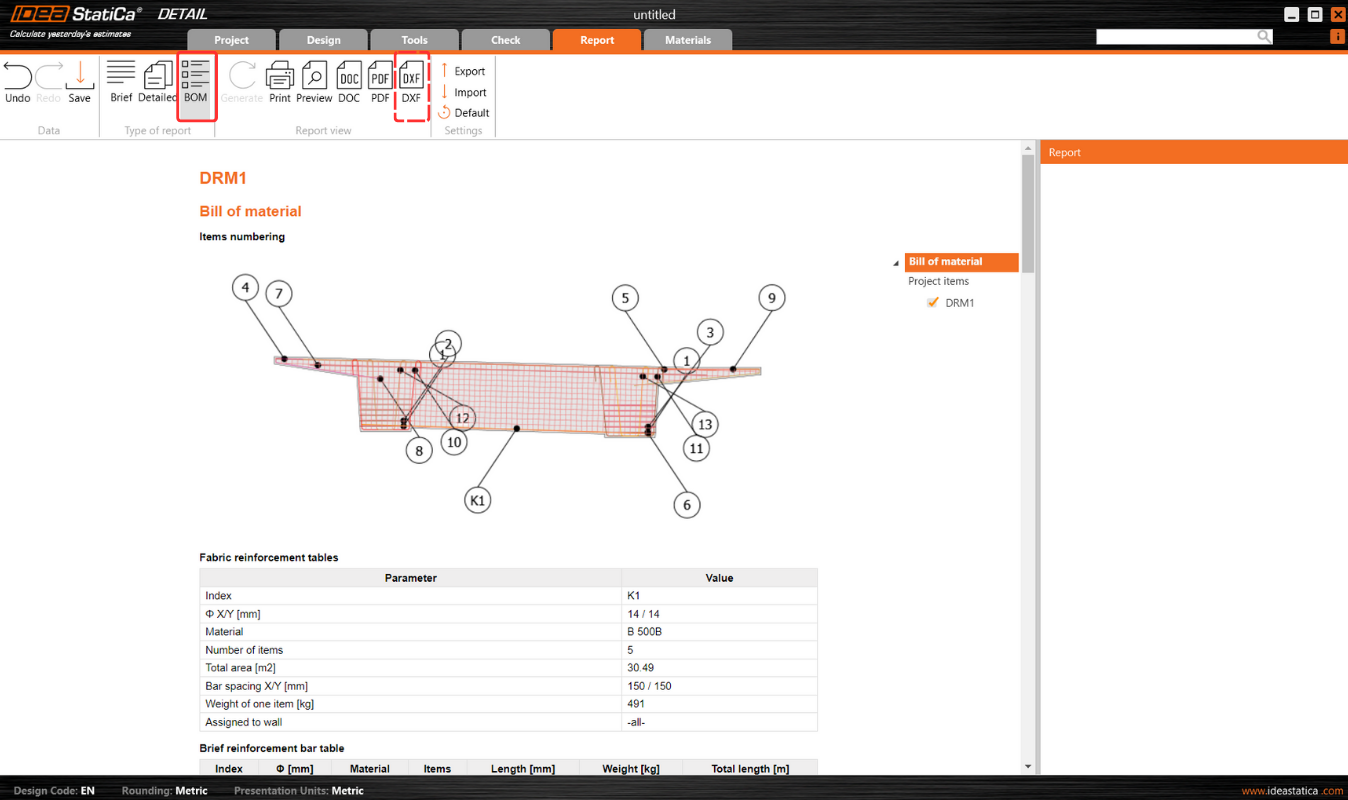
Task: Click the Presentation Units Metric status entry
Action: (x=299, y=790)
